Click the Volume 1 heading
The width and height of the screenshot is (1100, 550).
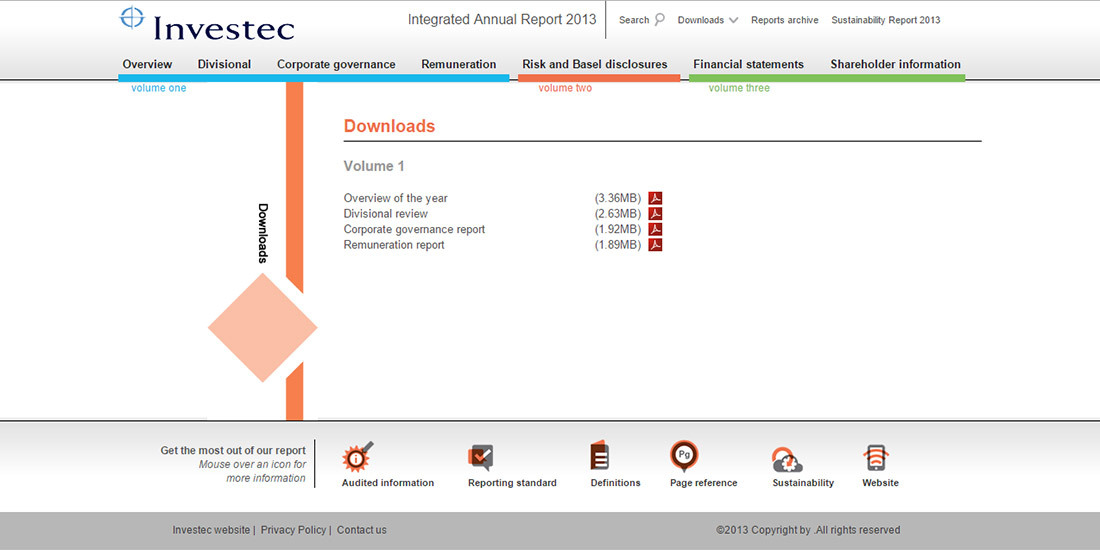point(374,166)
